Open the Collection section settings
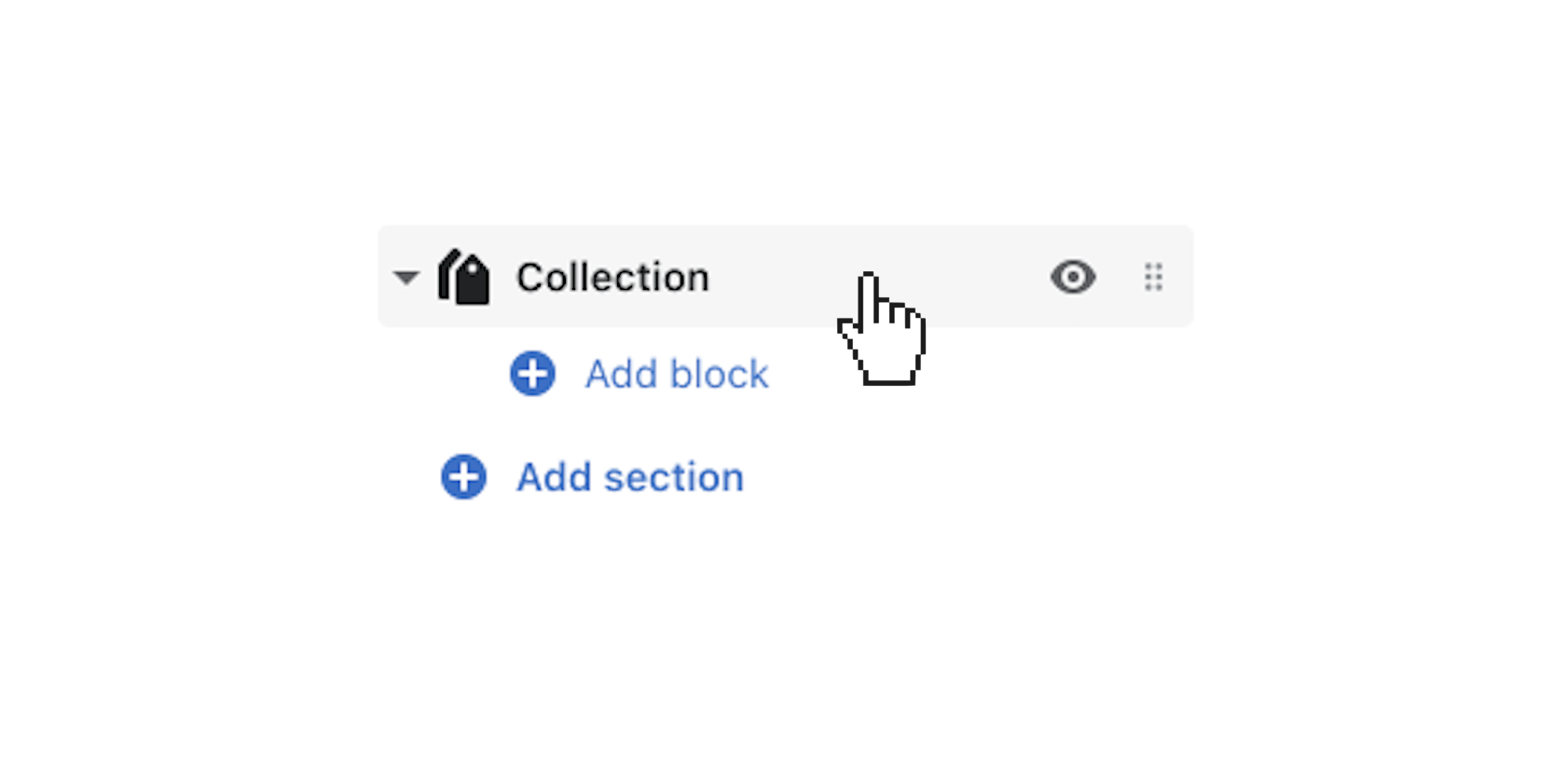 [613, 276]
